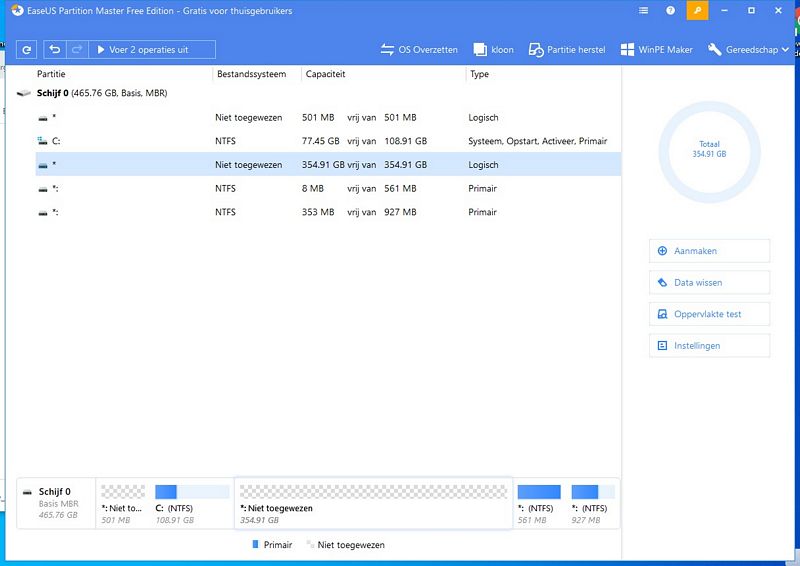800x566 pixels.
Task: Open OS Overzetten migration tool
Action: [419, 50]
